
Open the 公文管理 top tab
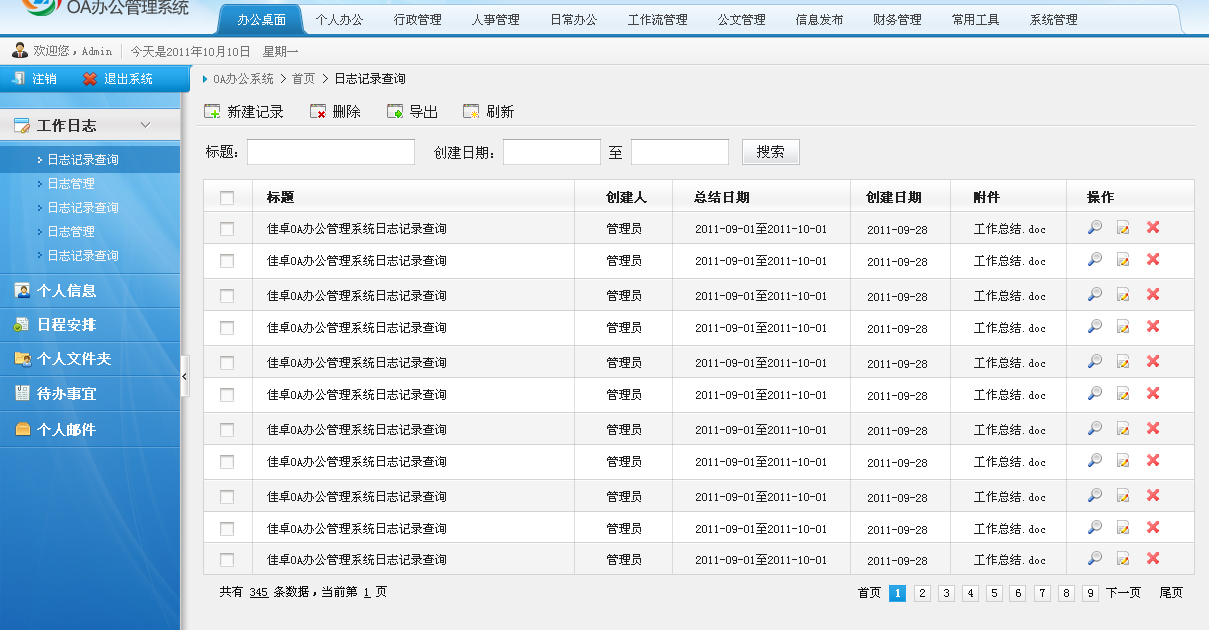coord(742,19)
